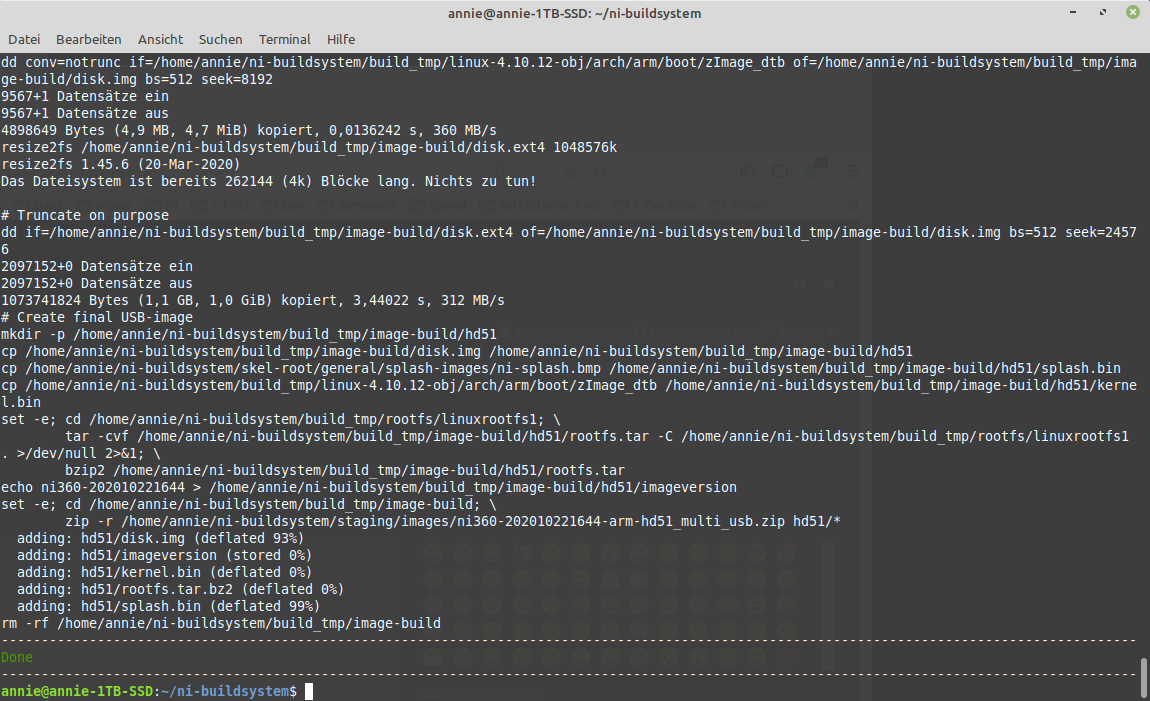Open the Ansicht menu
Viewport: 1150px width, 701px height.
[x=160, y=39]
